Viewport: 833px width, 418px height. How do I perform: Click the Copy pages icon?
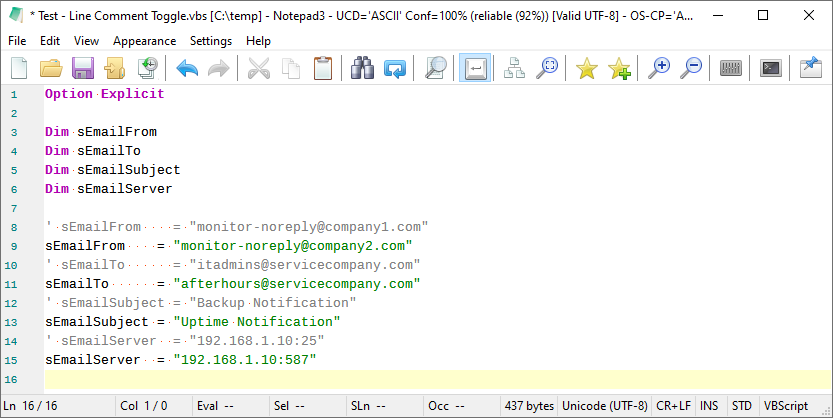291,69
